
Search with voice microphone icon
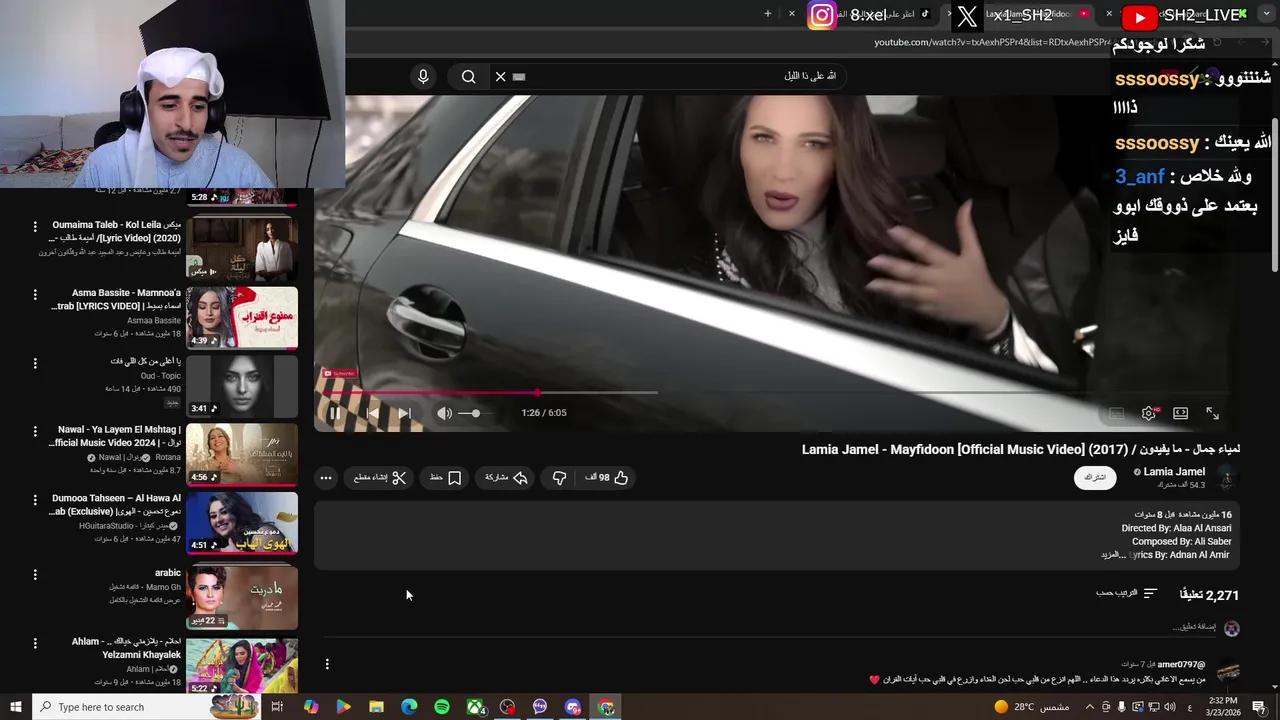[x=423, y=76]
